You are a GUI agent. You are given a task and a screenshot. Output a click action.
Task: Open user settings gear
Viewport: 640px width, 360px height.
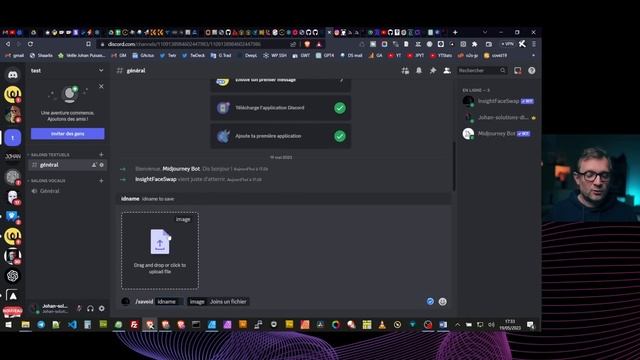click(102, 309)
